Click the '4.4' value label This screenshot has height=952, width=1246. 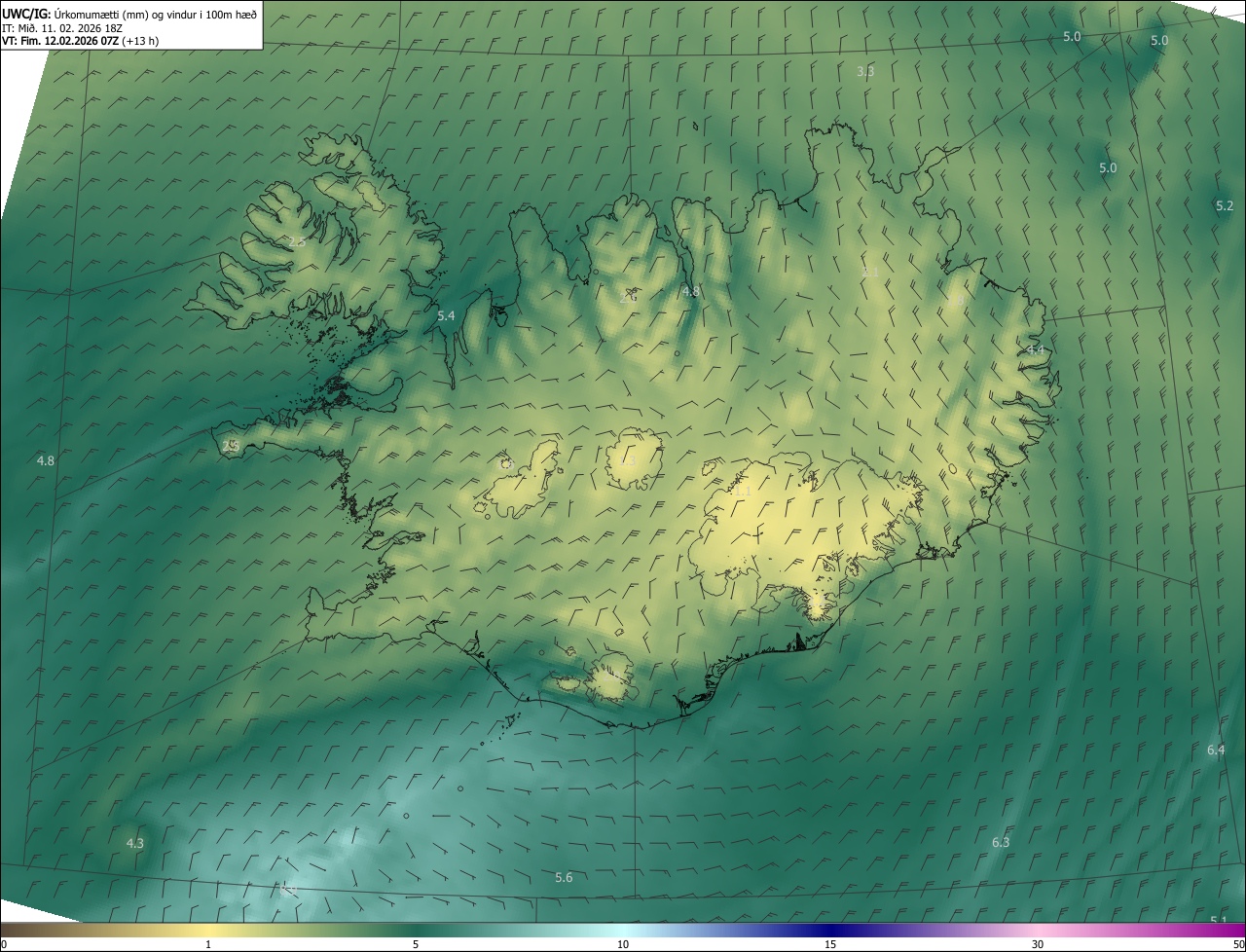[x=1035, y=349]
